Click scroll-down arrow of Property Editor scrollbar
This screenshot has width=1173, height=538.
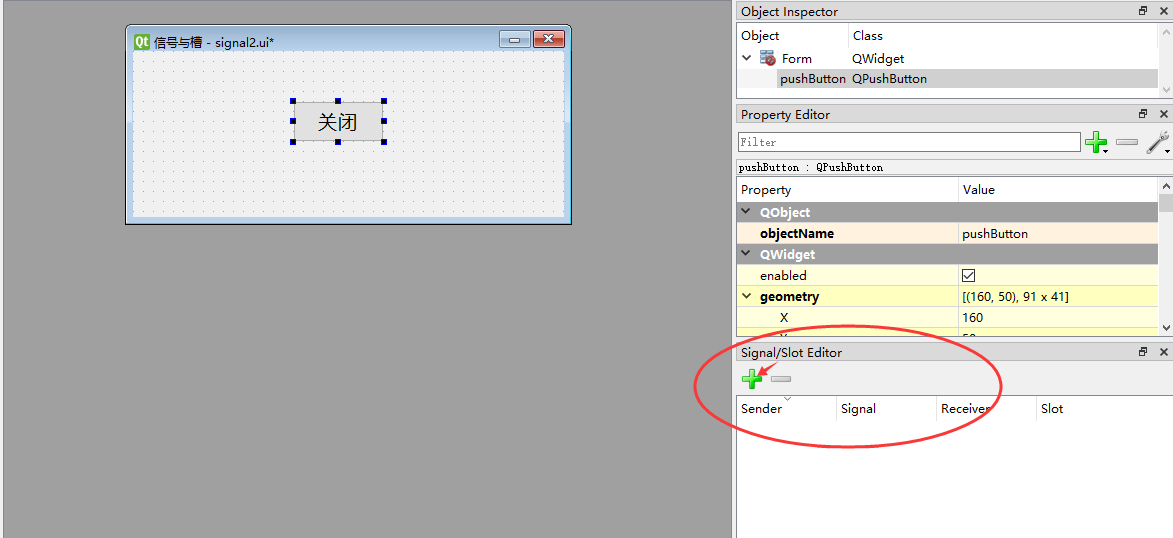pos(1166,327)
